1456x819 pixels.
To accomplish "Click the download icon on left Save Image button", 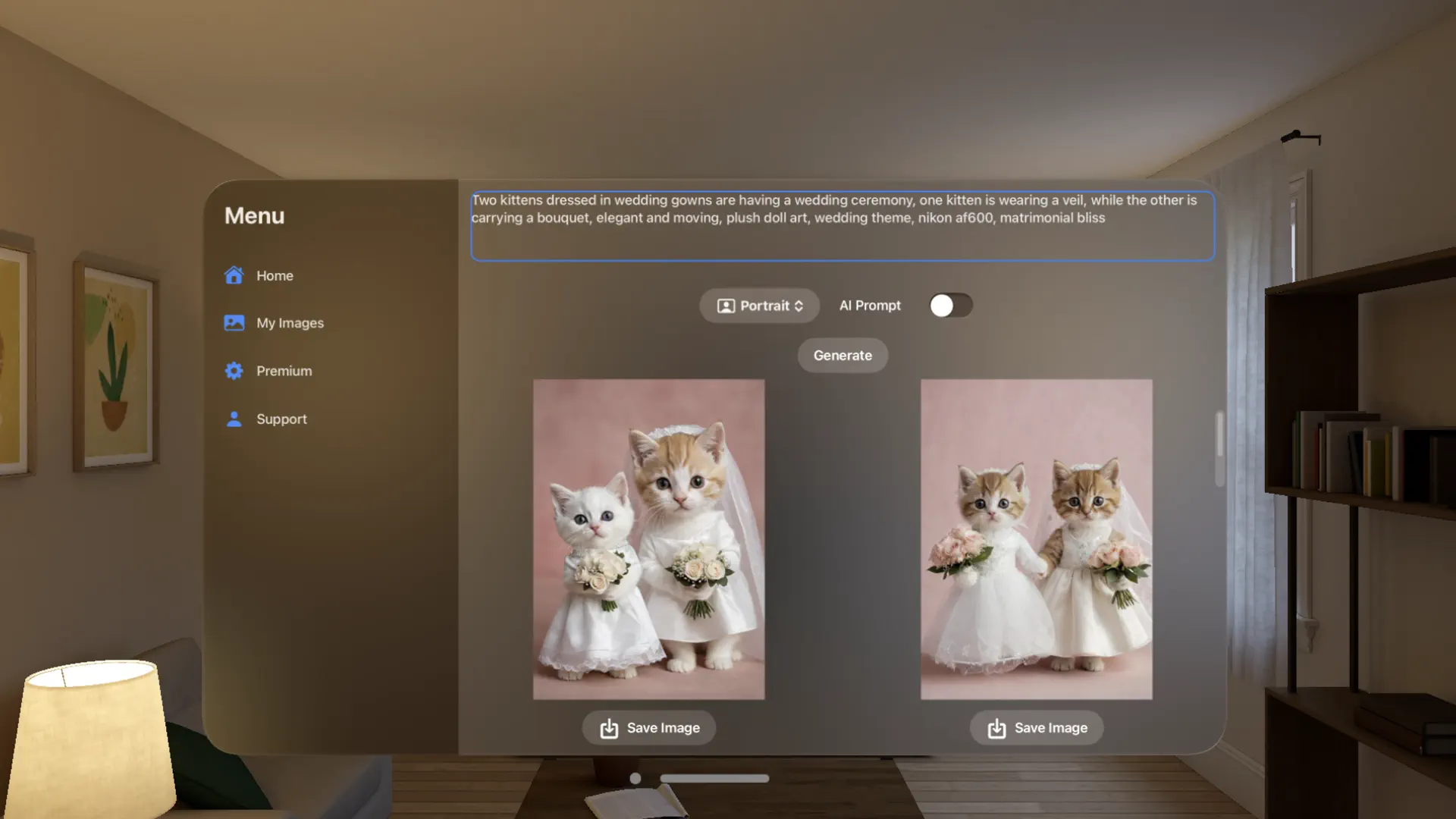I will [x=608, y=727].
